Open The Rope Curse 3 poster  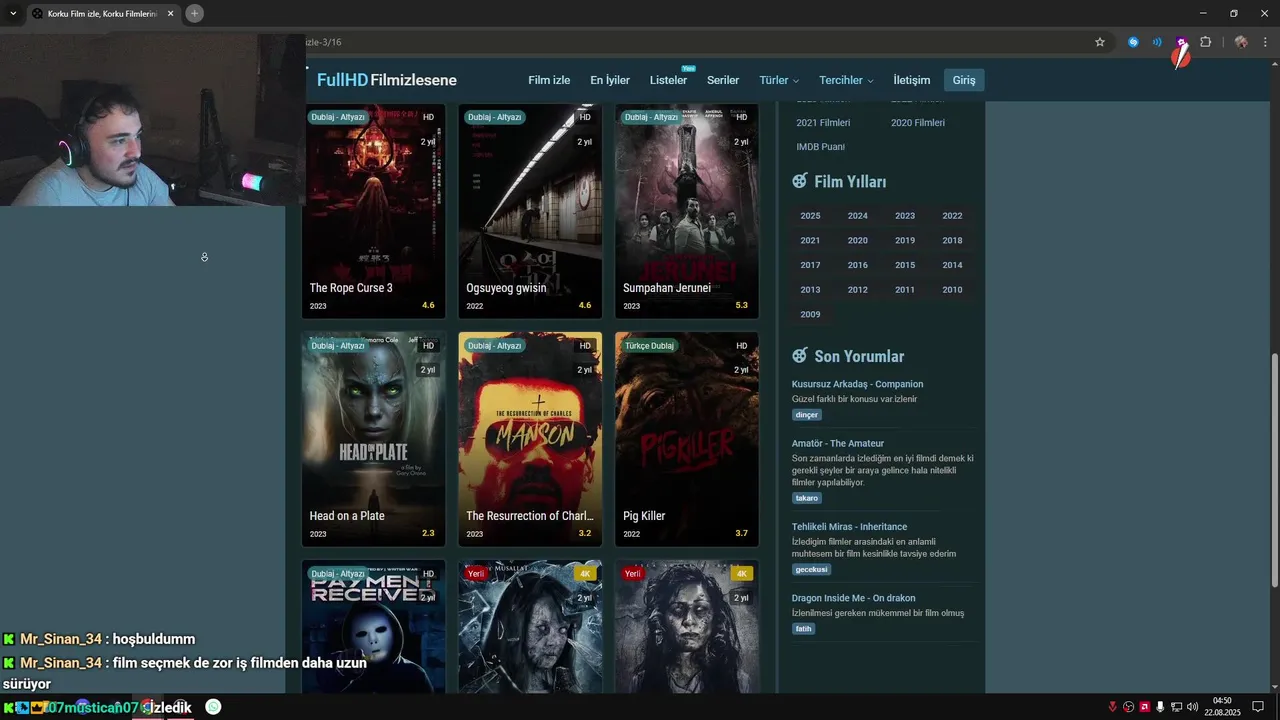pyautogui.click(x=373, y=211)
